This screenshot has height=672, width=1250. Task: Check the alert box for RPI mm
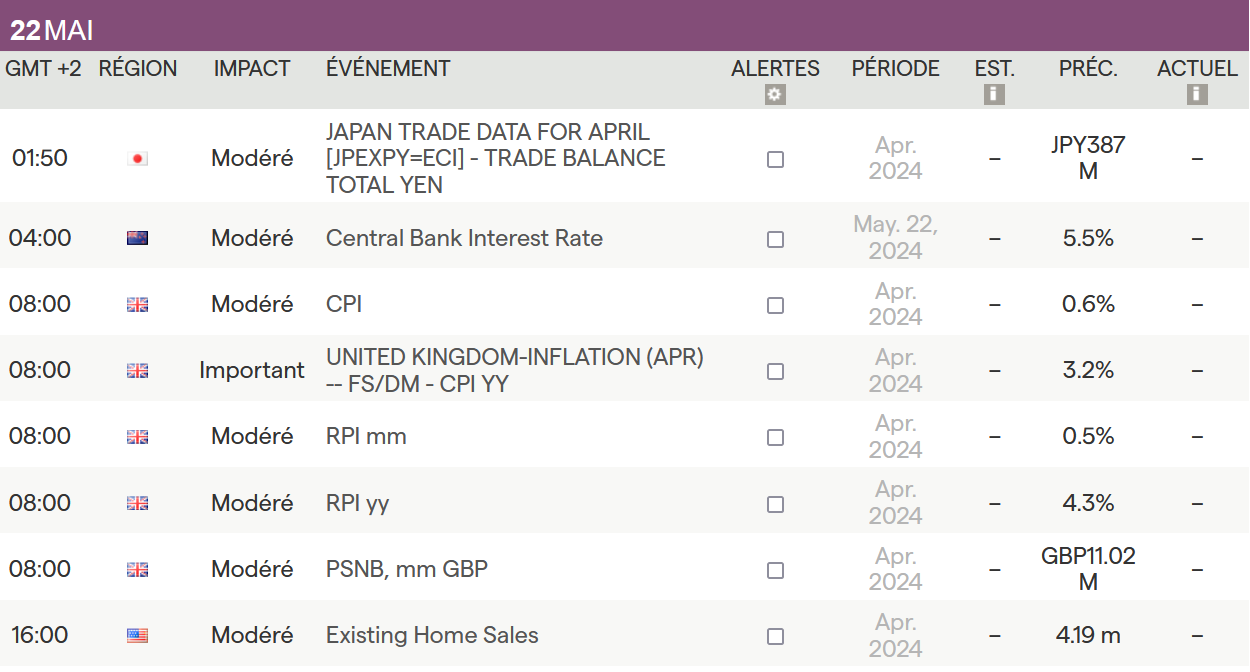pyautogui.click(x=775, y=438)
